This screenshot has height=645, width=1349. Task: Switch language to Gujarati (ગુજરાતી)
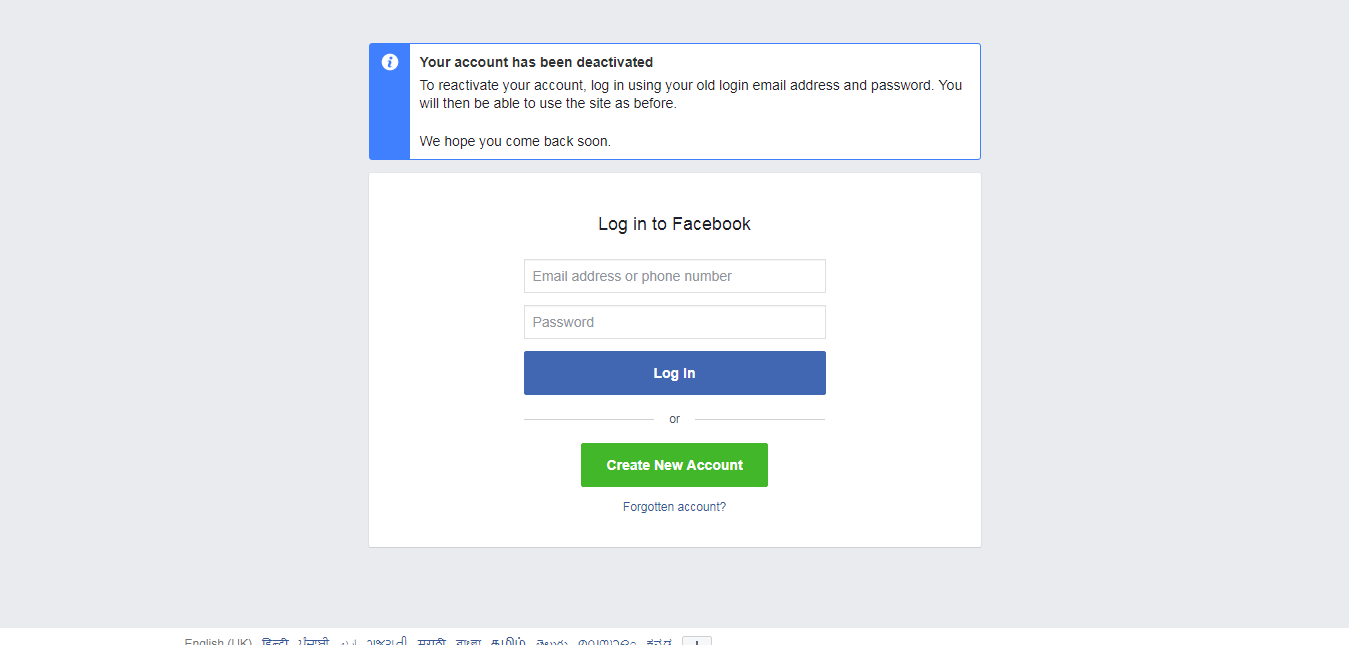(x=387, y=641)
